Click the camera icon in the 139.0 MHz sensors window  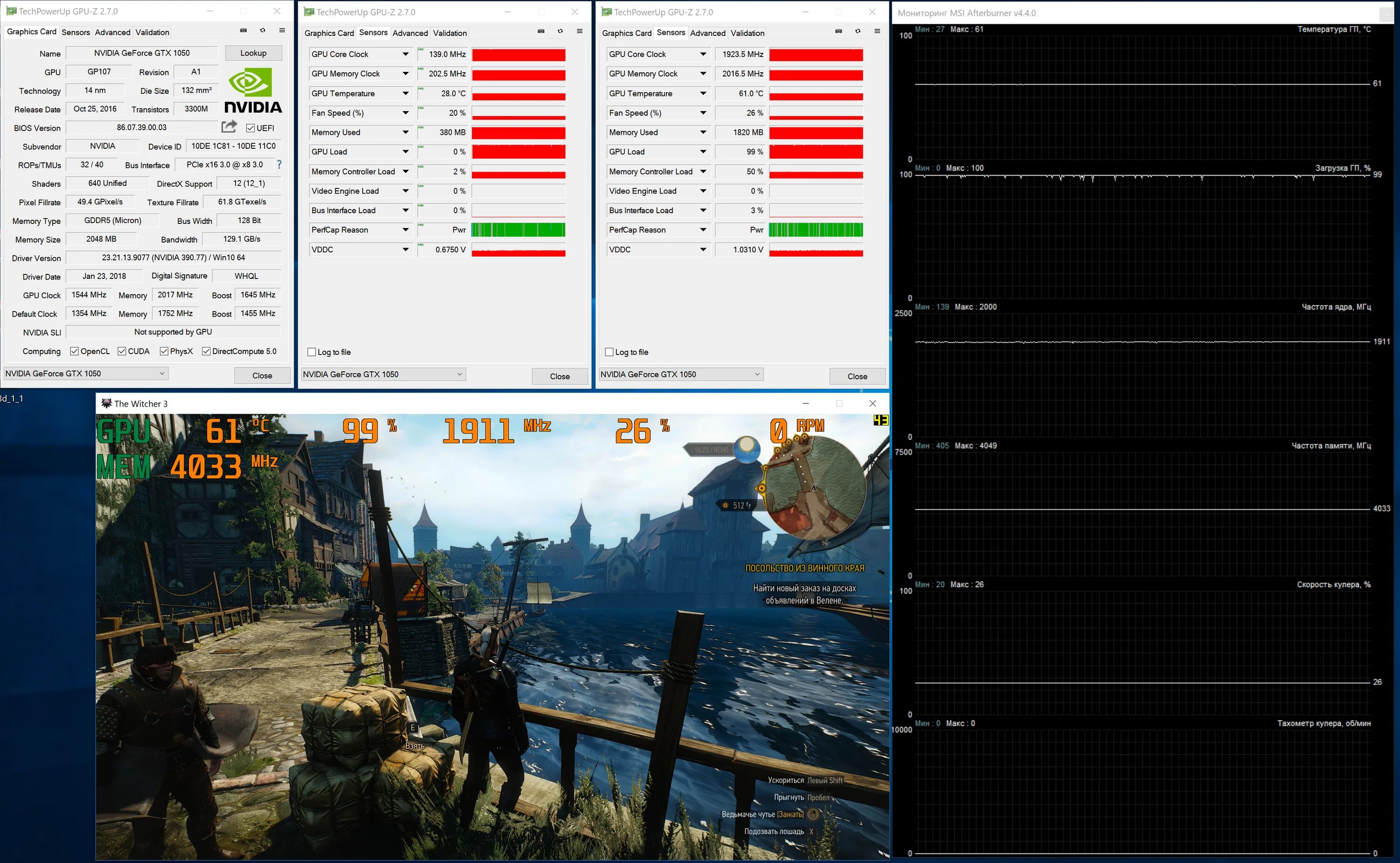[x=541, y=31]
